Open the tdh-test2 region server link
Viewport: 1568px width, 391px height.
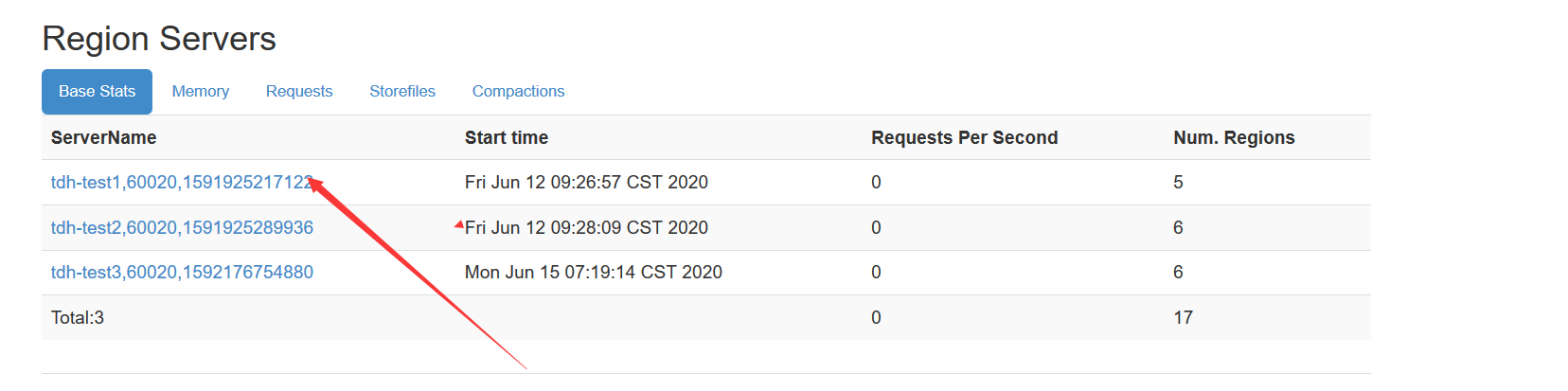click(x=182, y=228)
